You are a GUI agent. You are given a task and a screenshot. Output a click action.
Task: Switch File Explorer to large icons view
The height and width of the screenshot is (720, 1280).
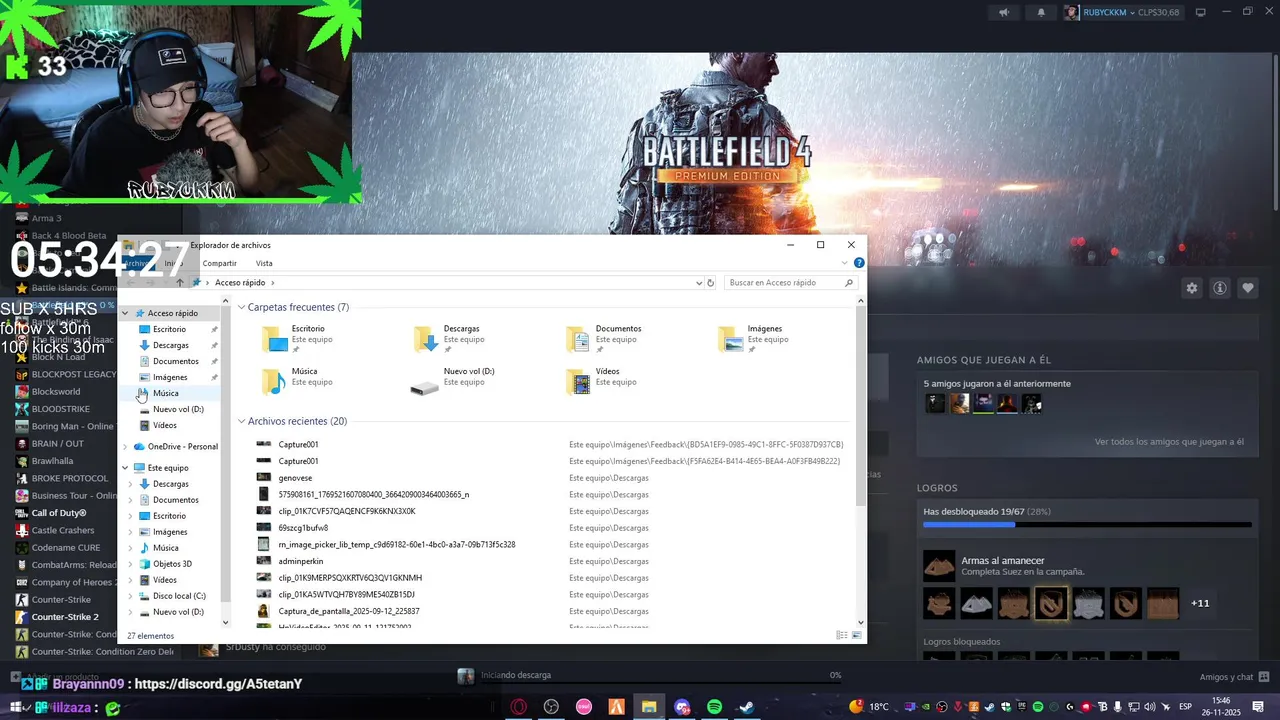[x=857, y=635]
